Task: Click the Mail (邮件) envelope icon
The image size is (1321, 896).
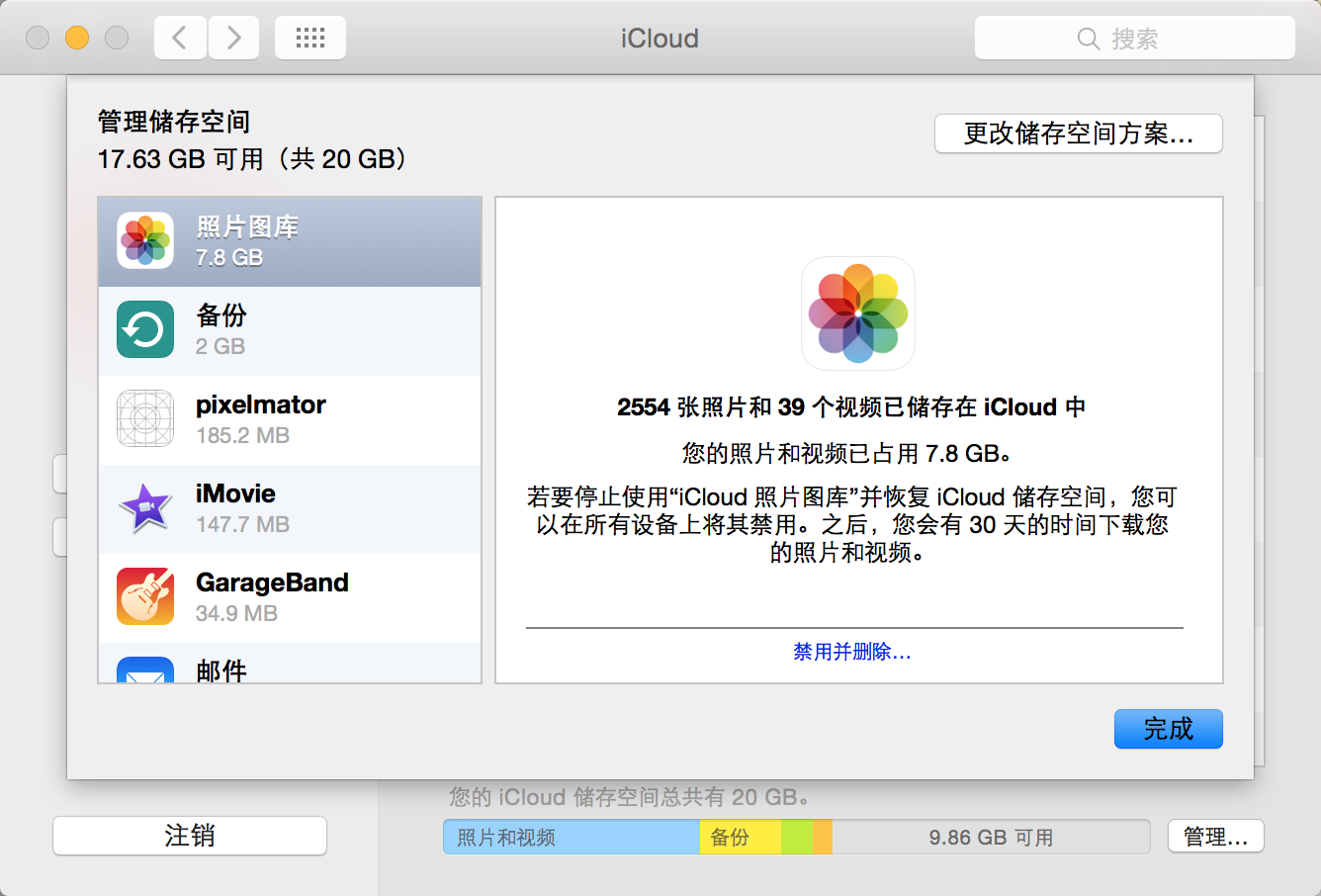Action: 145,671
